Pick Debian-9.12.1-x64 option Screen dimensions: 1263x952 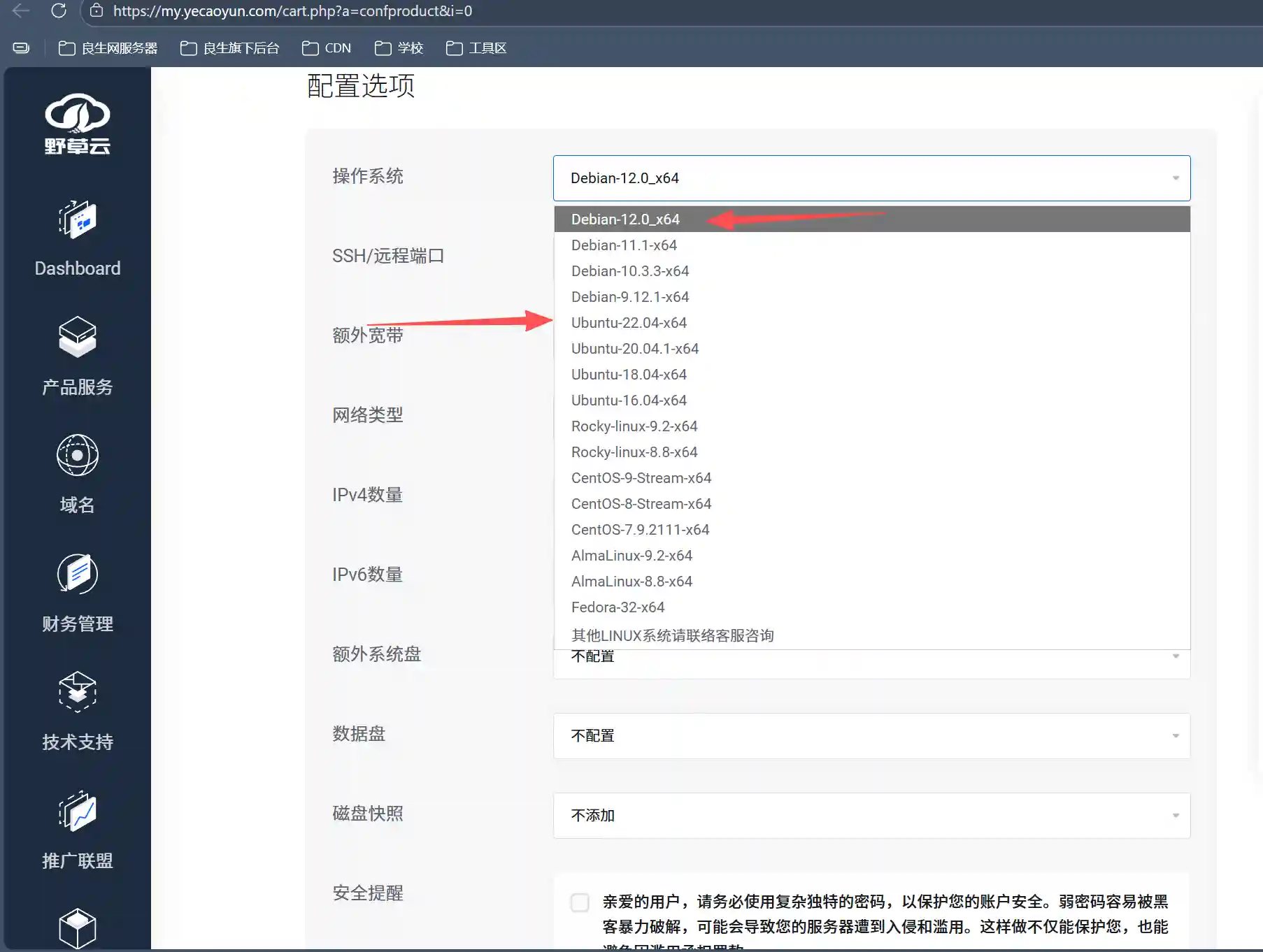871,297
